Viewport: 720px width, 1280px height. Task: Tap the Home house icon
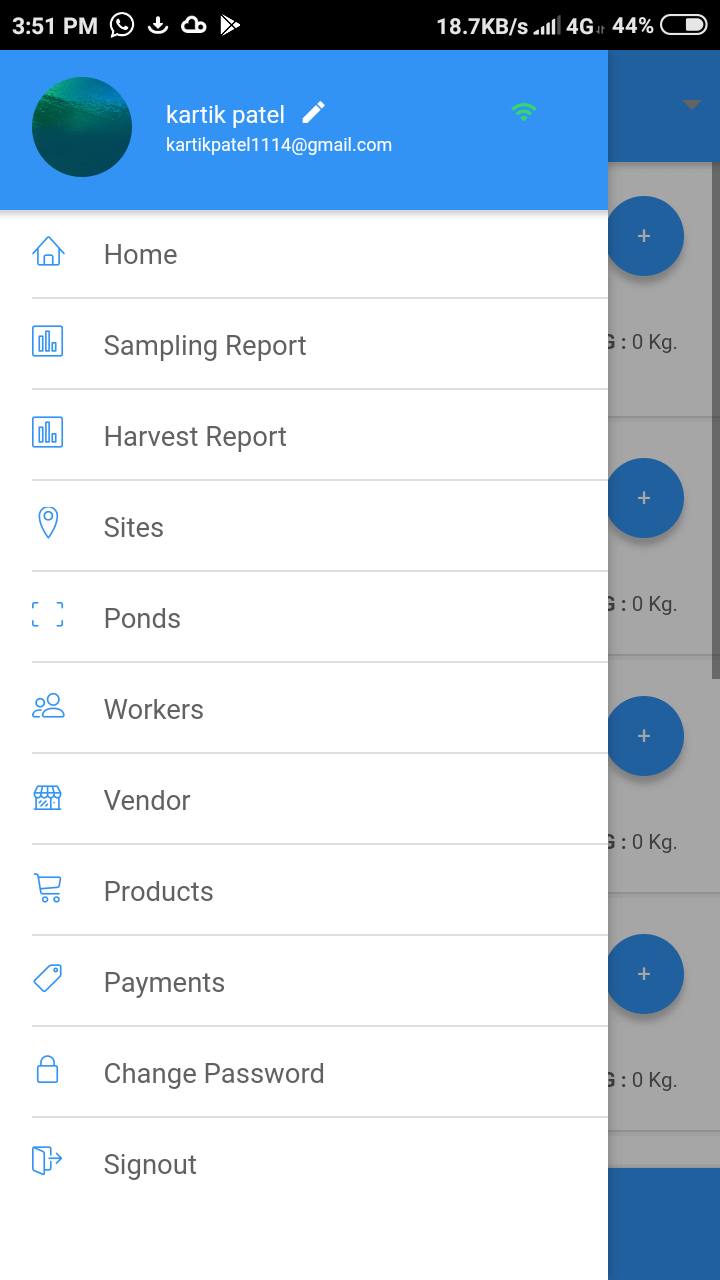(x=48, y=253)
